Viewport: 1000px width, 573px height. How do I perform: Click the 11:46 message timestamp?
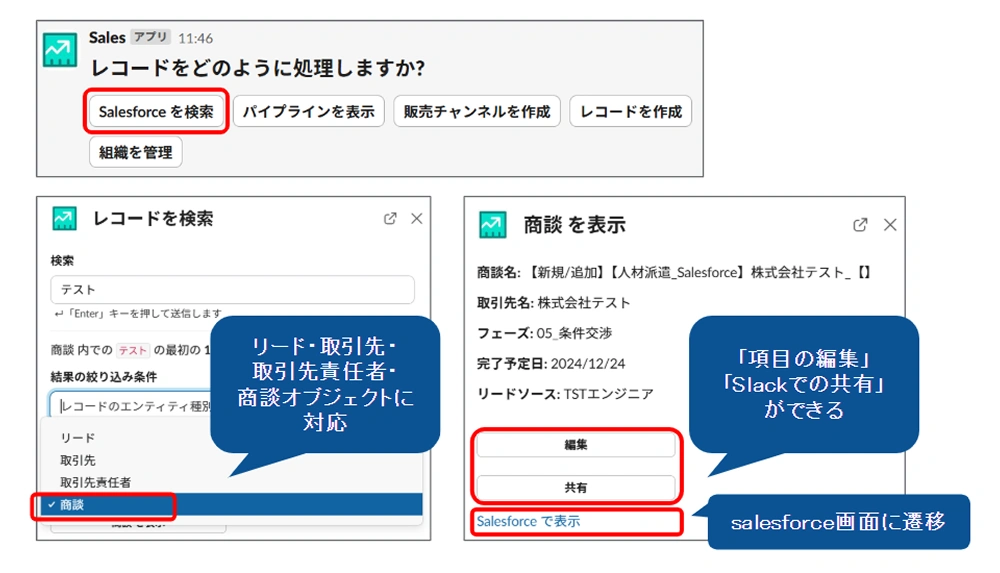[x=195, y=38]
